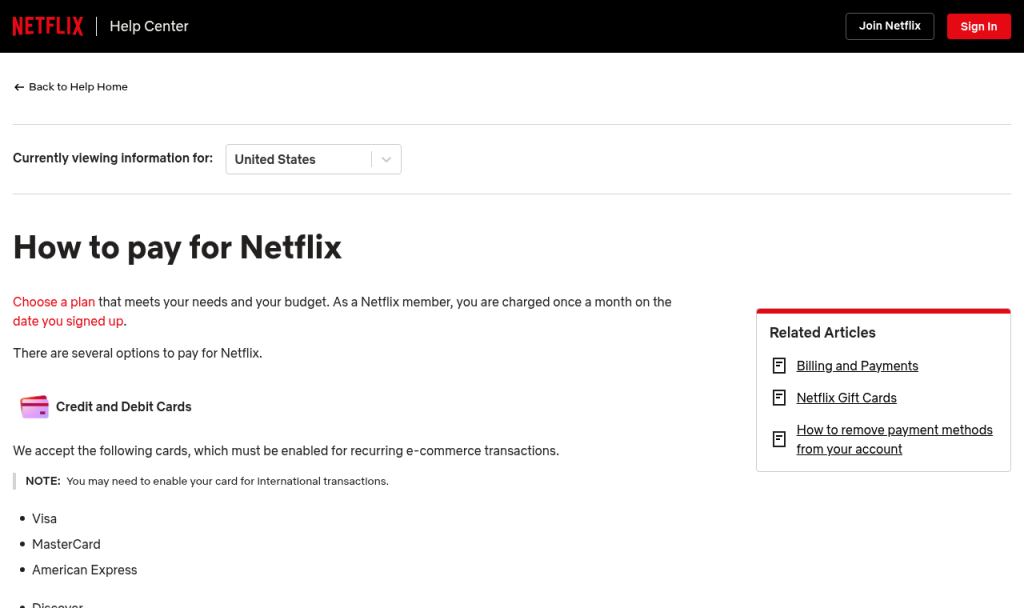Click document icon beside Billing and Payments
Image resolution: width=1024 pixels, height=608 pixels.
pyautogui.click(x=779, y=366)
